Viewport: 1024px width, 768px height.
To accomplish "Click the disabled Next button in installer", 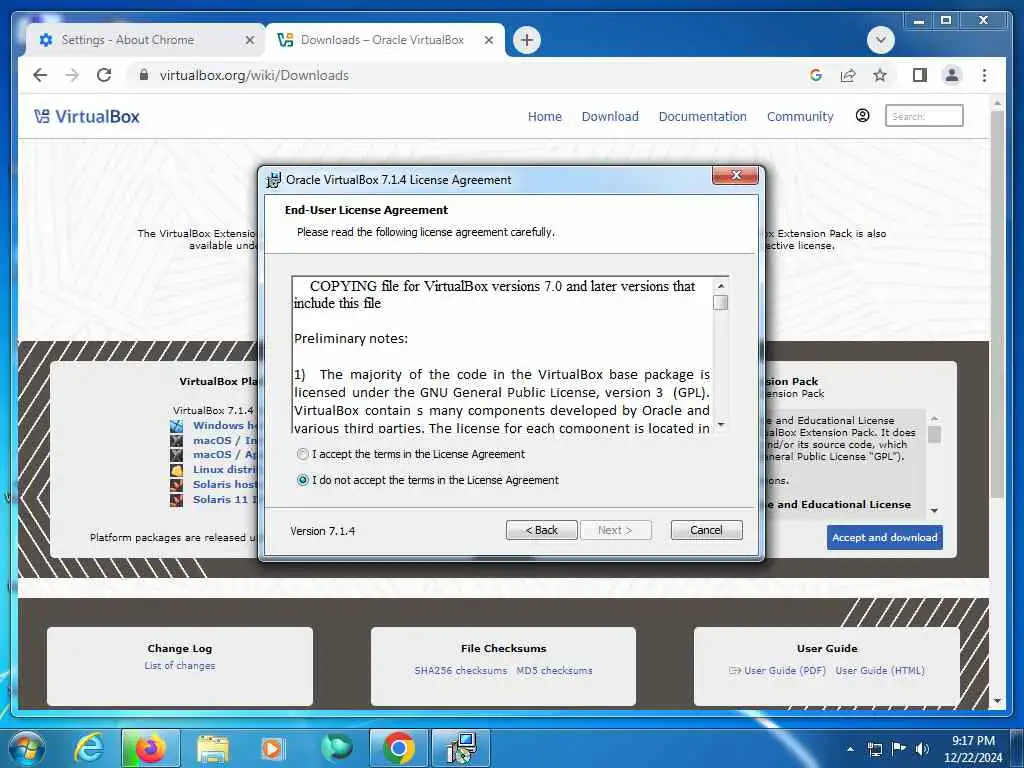I will 615,530.
